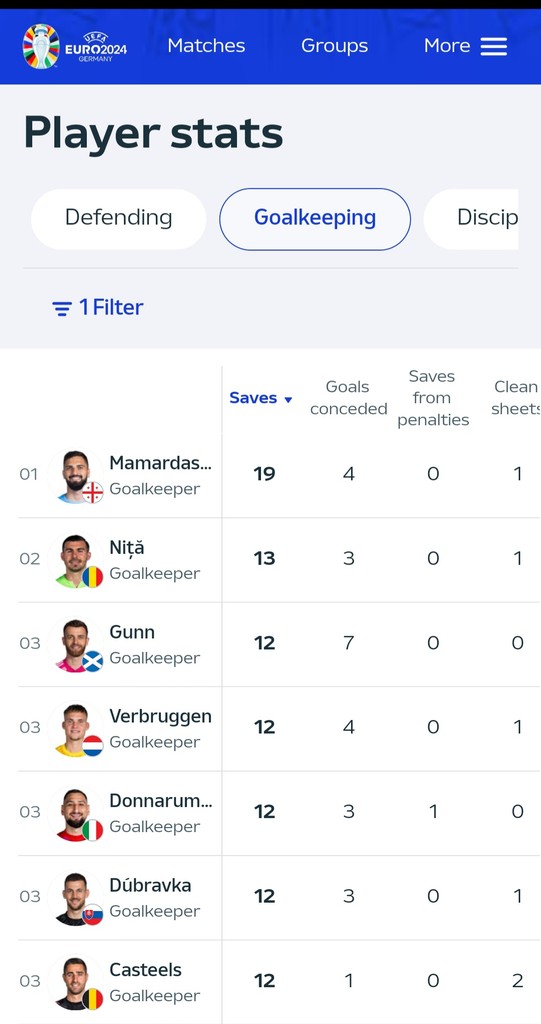Sort by Saves column arrow
This screenshot has height=1024, width=541.
pyautogui.click(x=288, y=400)
